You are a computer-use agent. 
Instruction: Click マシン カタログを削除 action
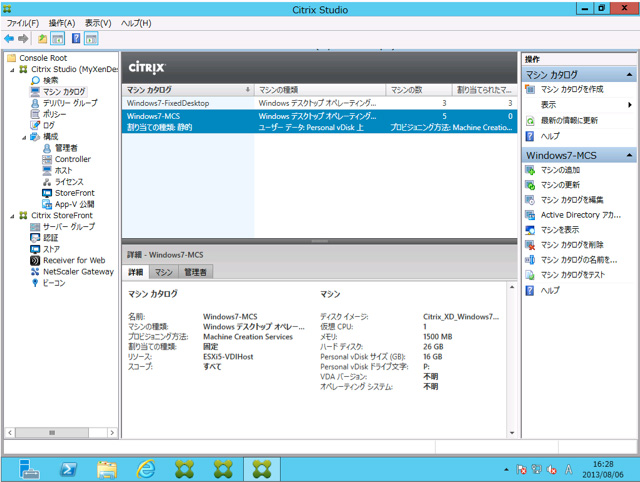tap(572, 245)
